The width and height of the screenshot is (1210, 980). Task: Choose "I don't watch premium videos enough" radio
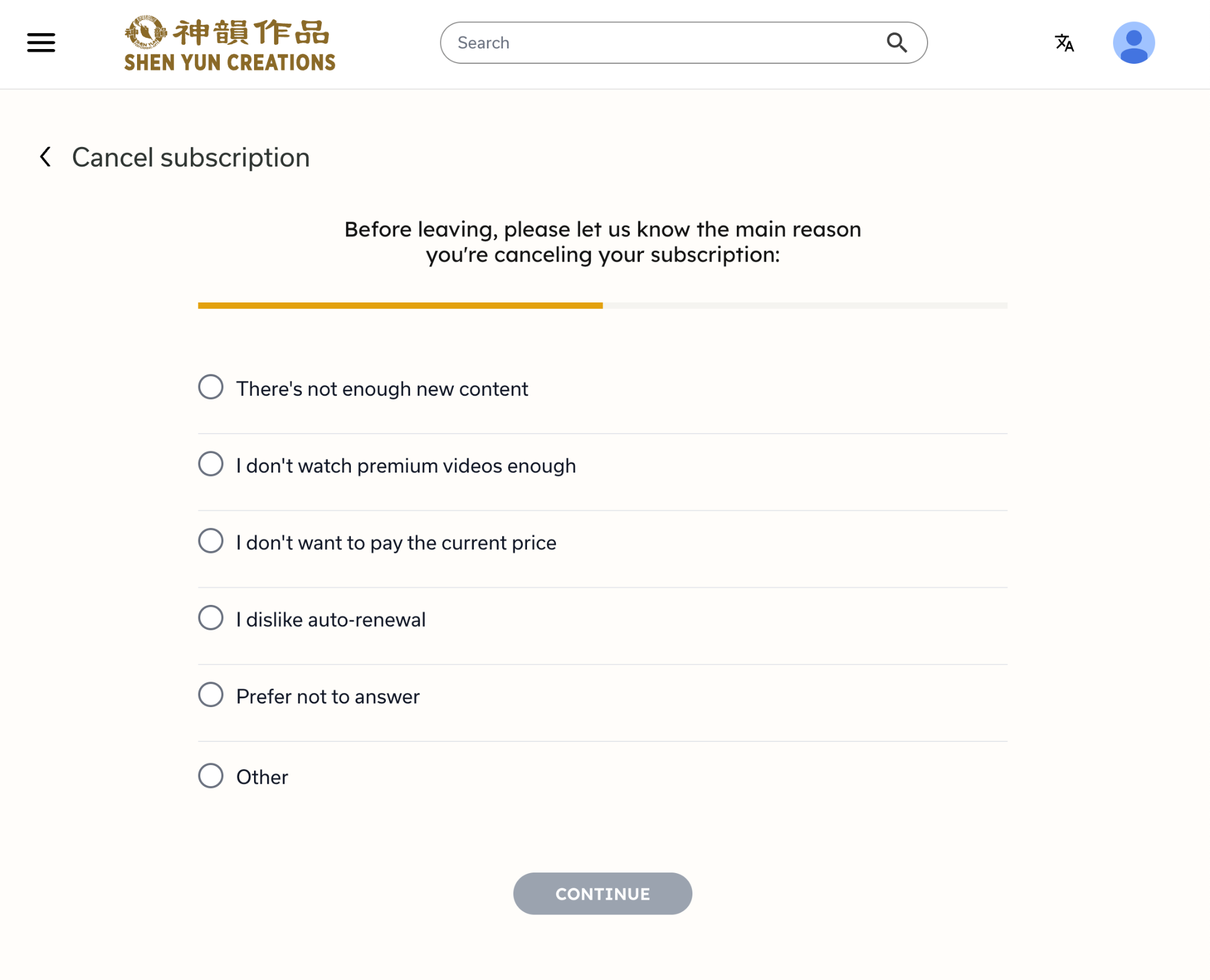[x=210, y=464]
